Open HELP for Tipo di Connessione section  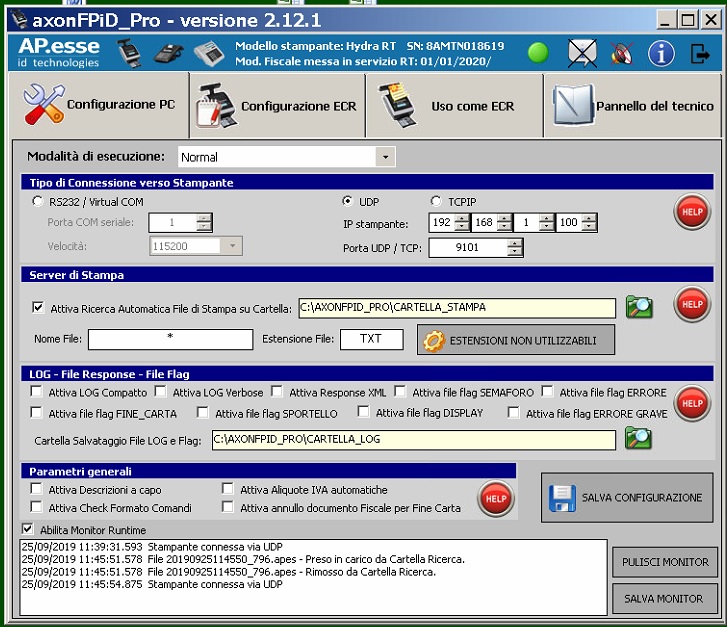[x=692, y=212]
